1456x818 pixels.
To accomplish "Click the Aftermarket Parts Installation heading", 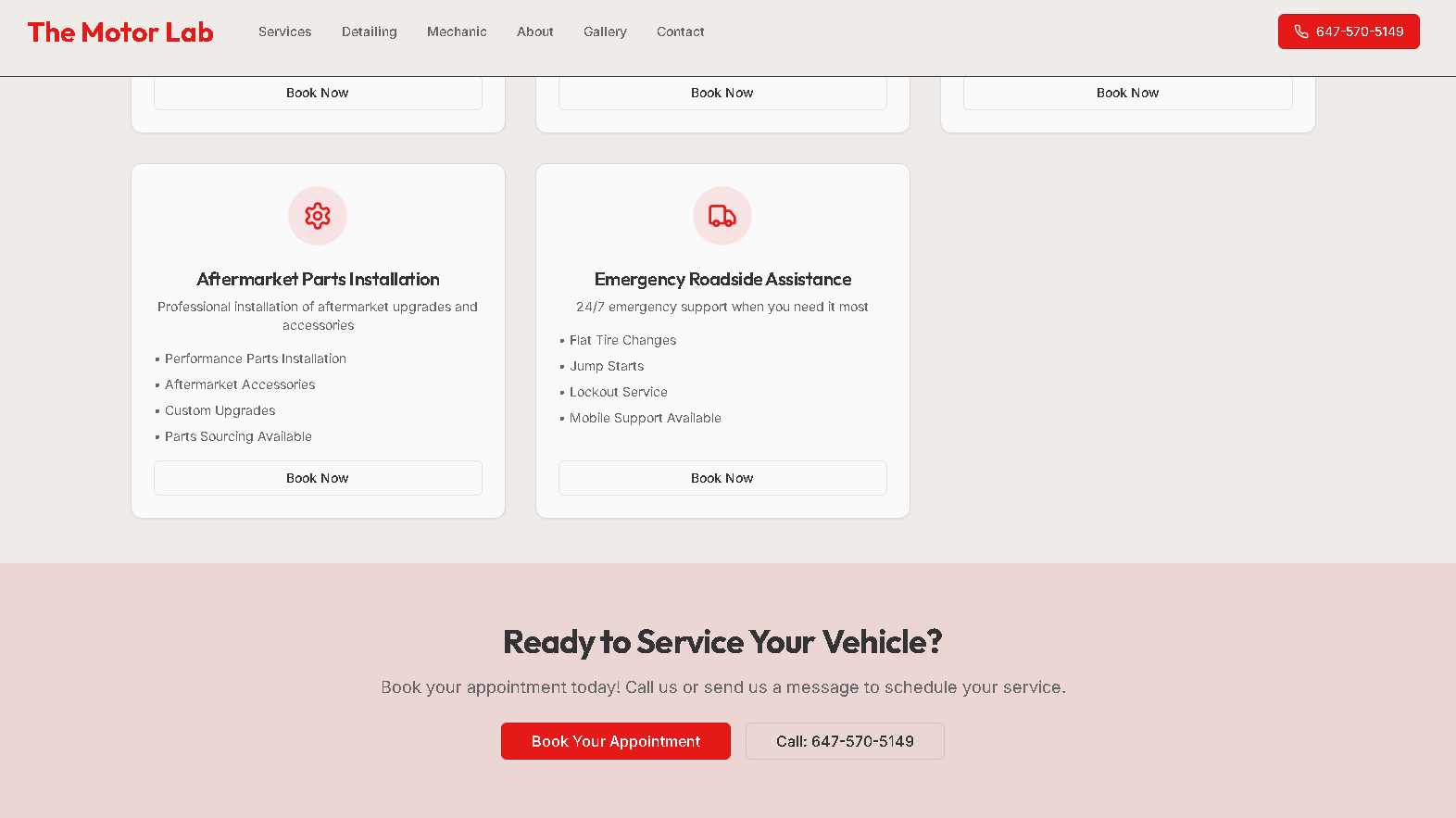I will (318, 279).
